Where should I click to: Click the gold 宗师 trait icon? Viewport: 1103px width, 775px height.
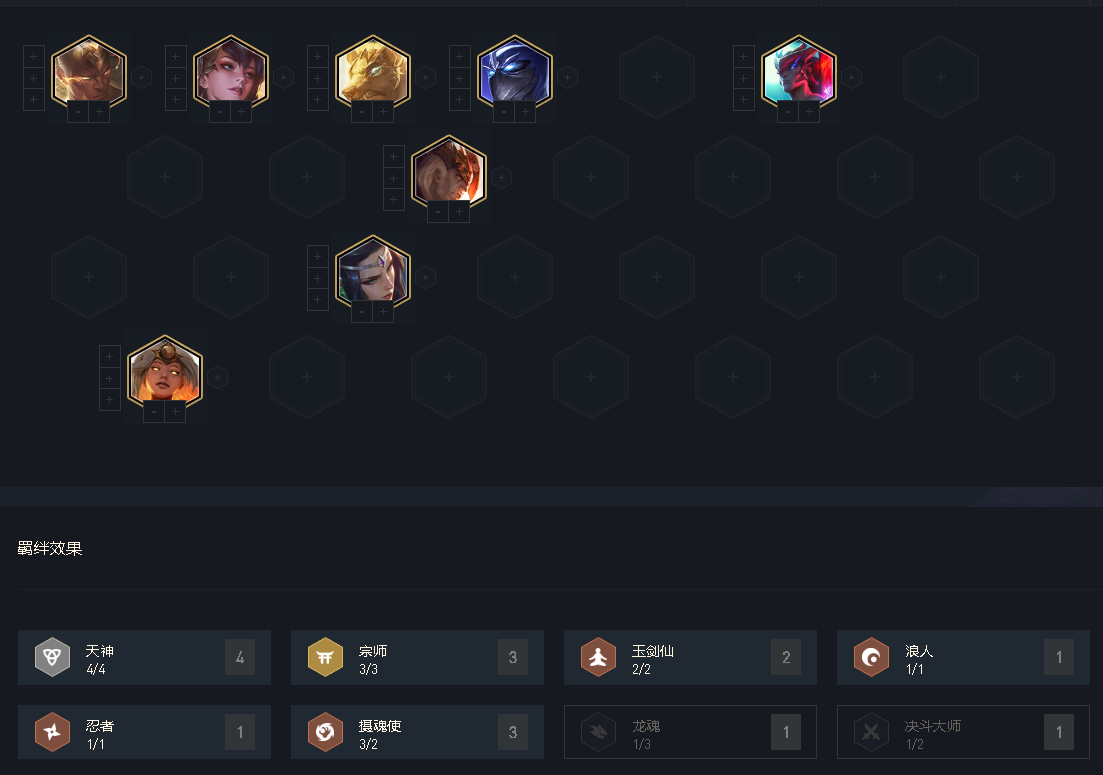click(x=325, y=657)
